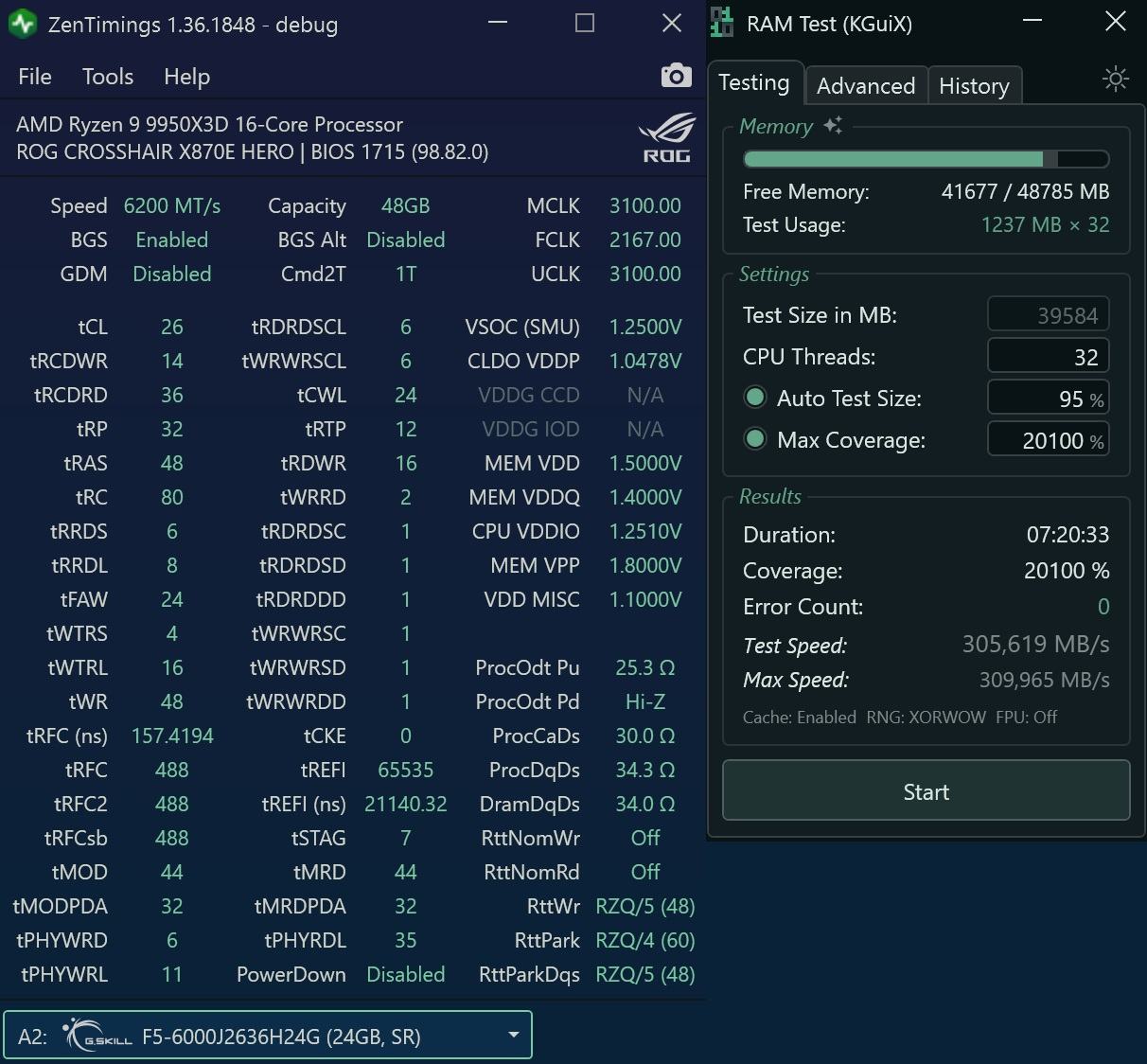Click the Coverage result 20100 %
This screenshot has width=1147, height=1064.
pyautogui.click(x=1067, y=571)
